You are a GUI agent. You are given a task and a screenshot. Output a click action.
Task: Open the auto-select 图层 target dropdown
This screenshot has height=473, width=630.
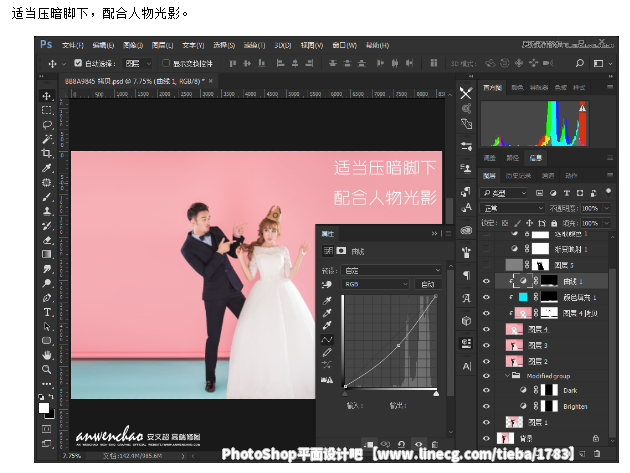(x=138, y=63)
